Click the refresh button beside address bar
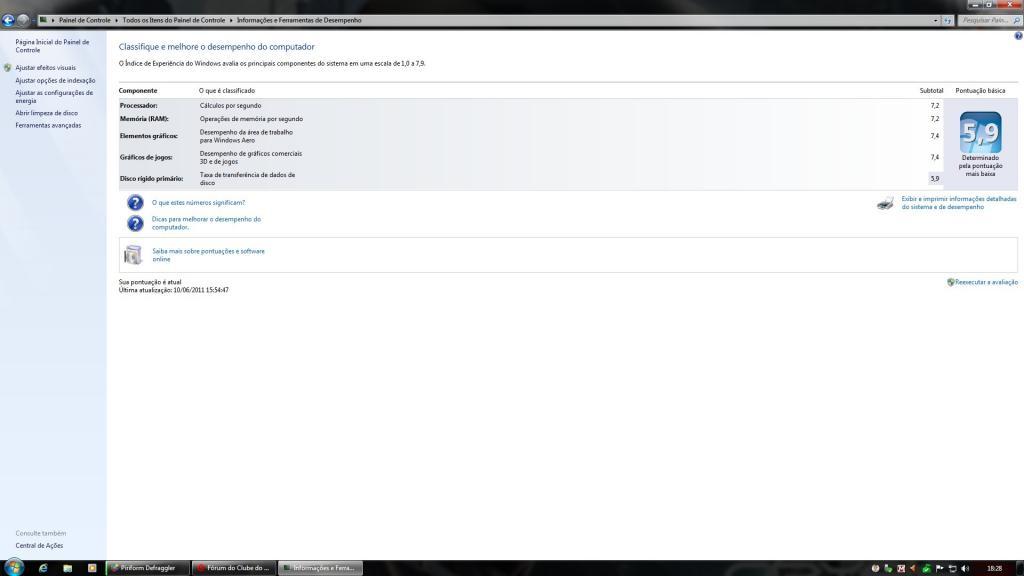This screenshot has height=576, width=1024. pos(948,20)
